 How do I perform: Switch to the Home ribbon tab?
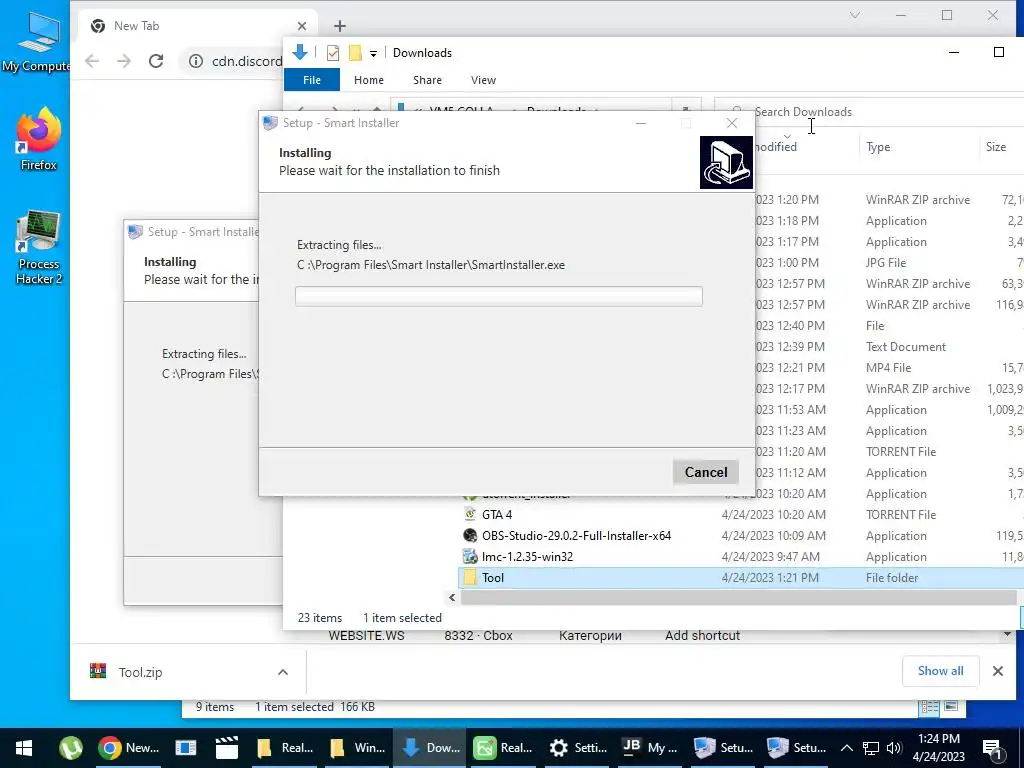pyautogui.click(x=369, y=80)
